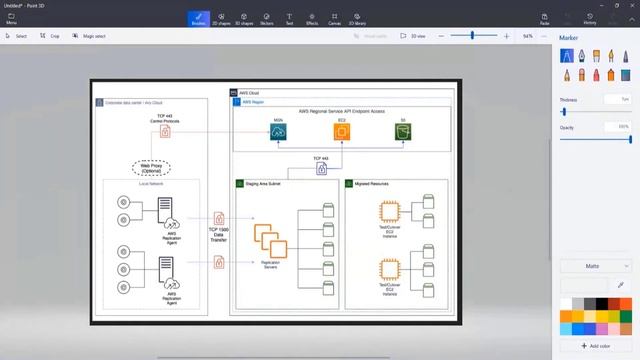The image size is (640, 360).
Task: Open the Menu folder icon
Action: 11,18
